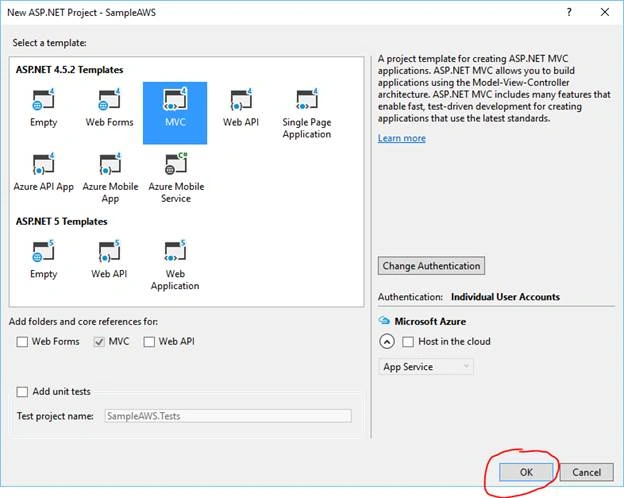This screenshot has height=498, width=624.
Task: Enable Add unit tests checkbox
Action: (22, 392)
